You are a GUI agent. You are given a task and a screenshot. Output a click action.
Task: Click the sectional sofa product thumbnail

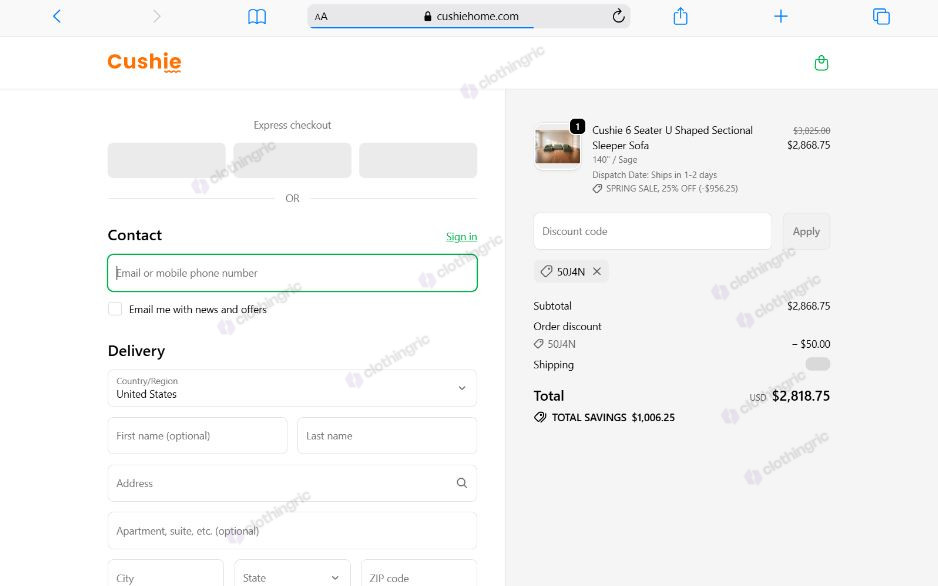click(x=558, y=146)
